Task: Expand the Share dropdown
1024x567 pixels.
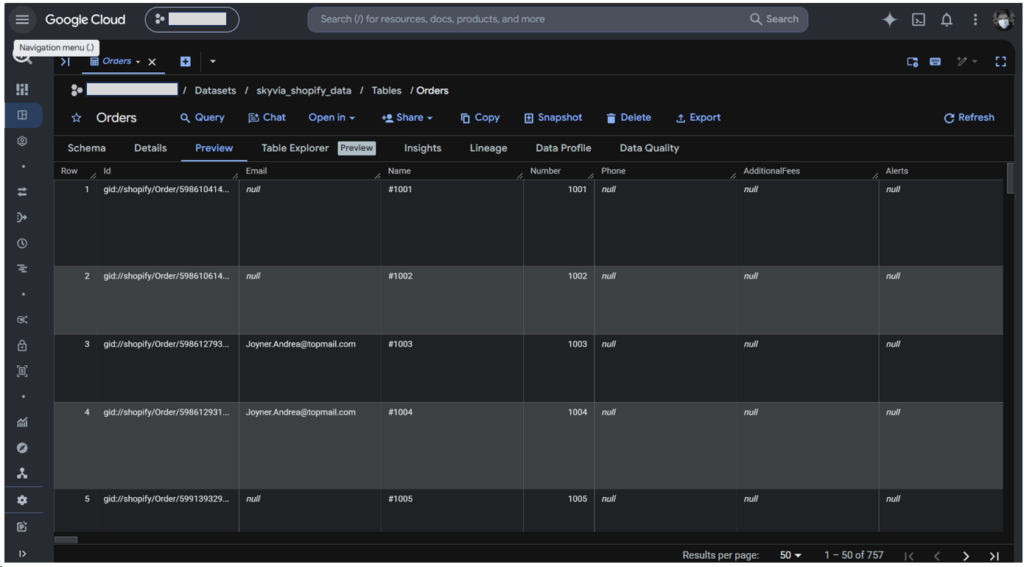Action: tap(408, 118)
